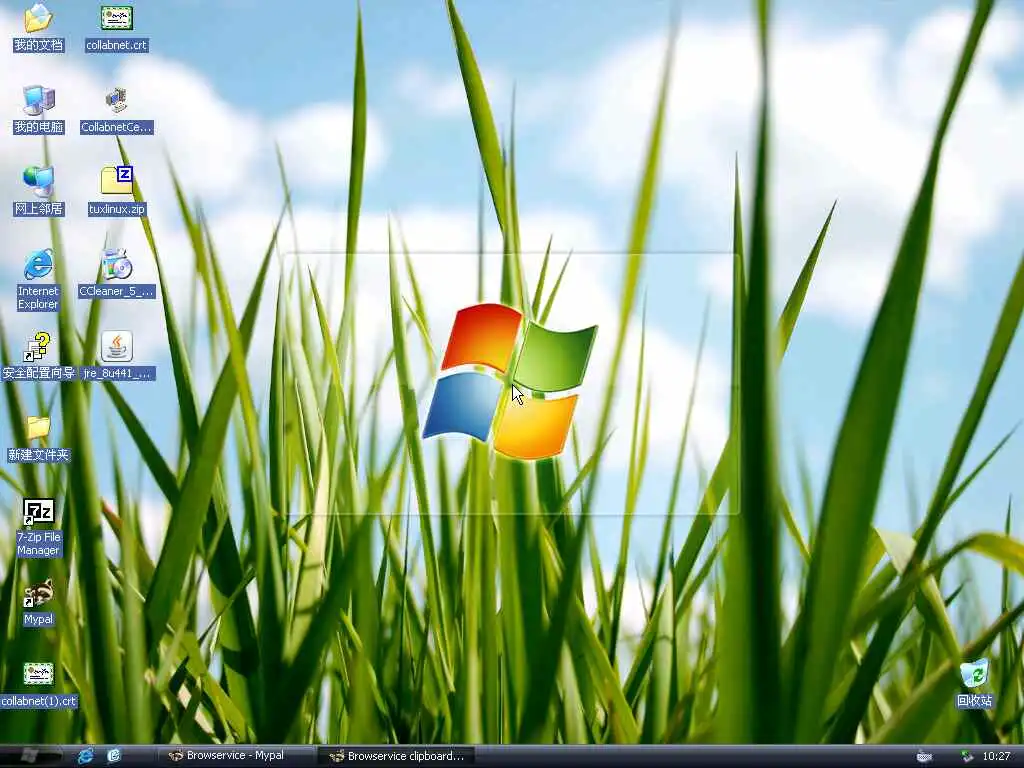Screen dimensions: 1024x768
Task: Launch the 7-Zip File Manager shortcut
Action: (x=38, y=526)
